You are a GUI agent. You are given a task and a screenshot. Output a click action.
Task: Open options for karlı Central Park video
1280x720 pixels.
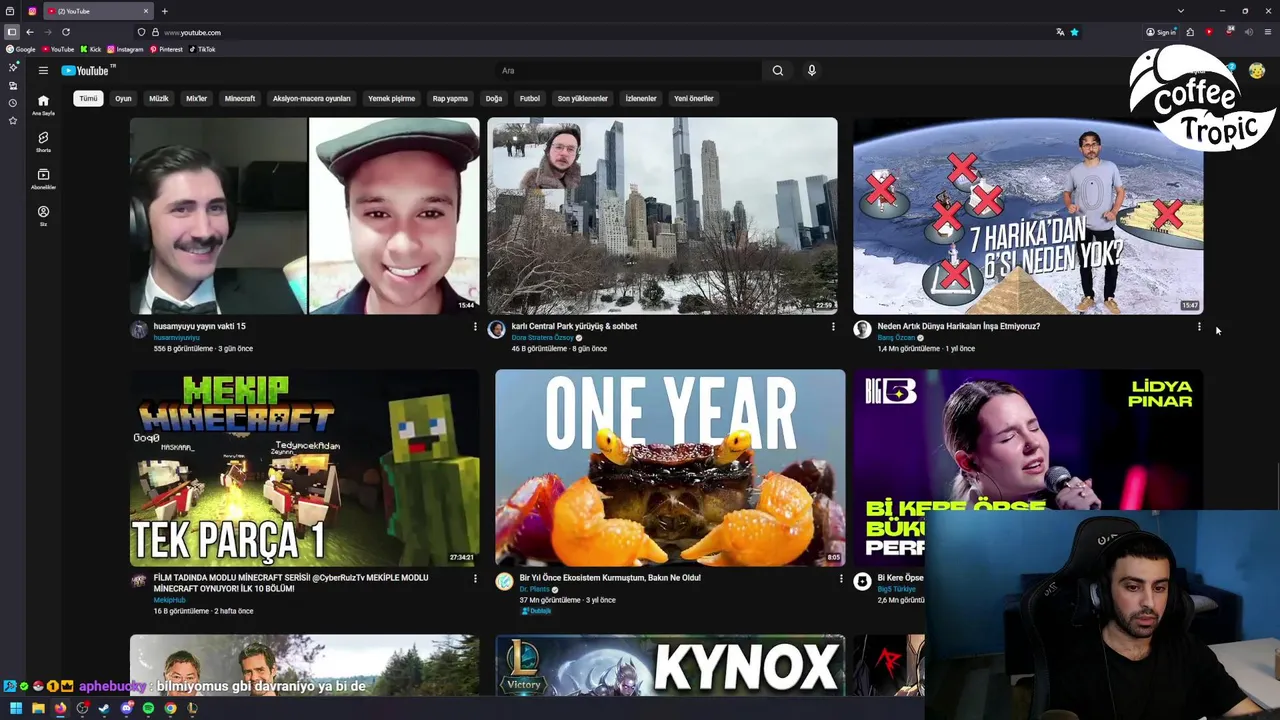pyautogui.click(x=833, y=327)
